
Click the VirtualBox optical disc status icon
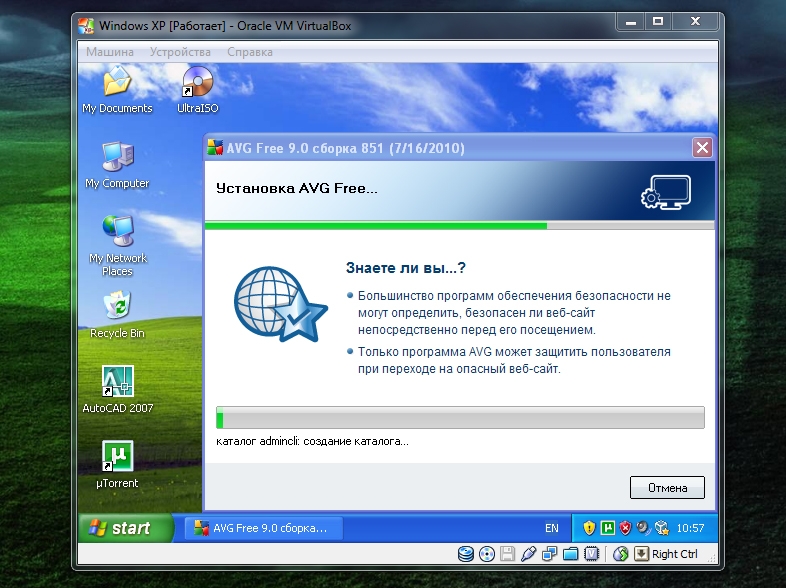487,554
